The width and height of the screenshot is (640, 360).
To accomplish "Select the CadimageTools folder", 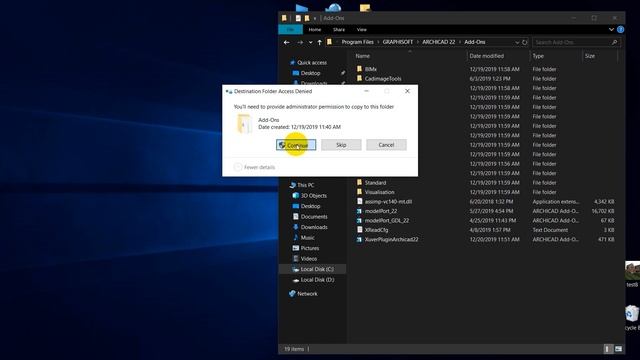I will pyautogui.click(x=383, y=78).
